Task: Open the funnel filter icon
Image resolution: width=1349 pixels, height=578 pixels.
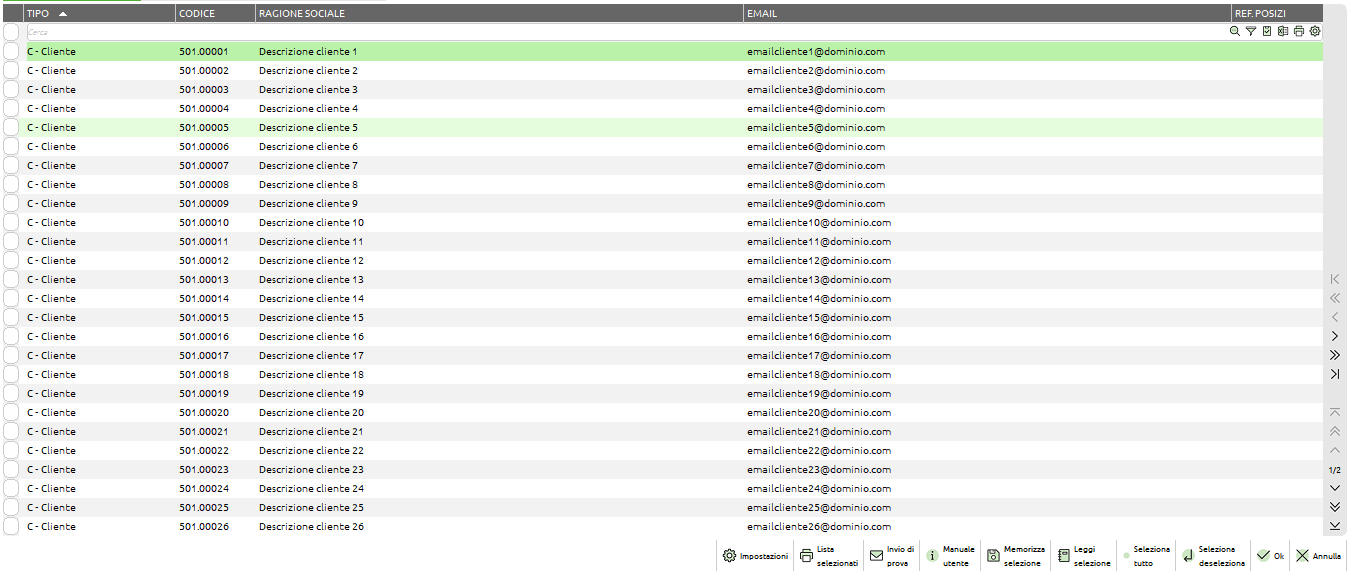Action: click(1251, 32)
